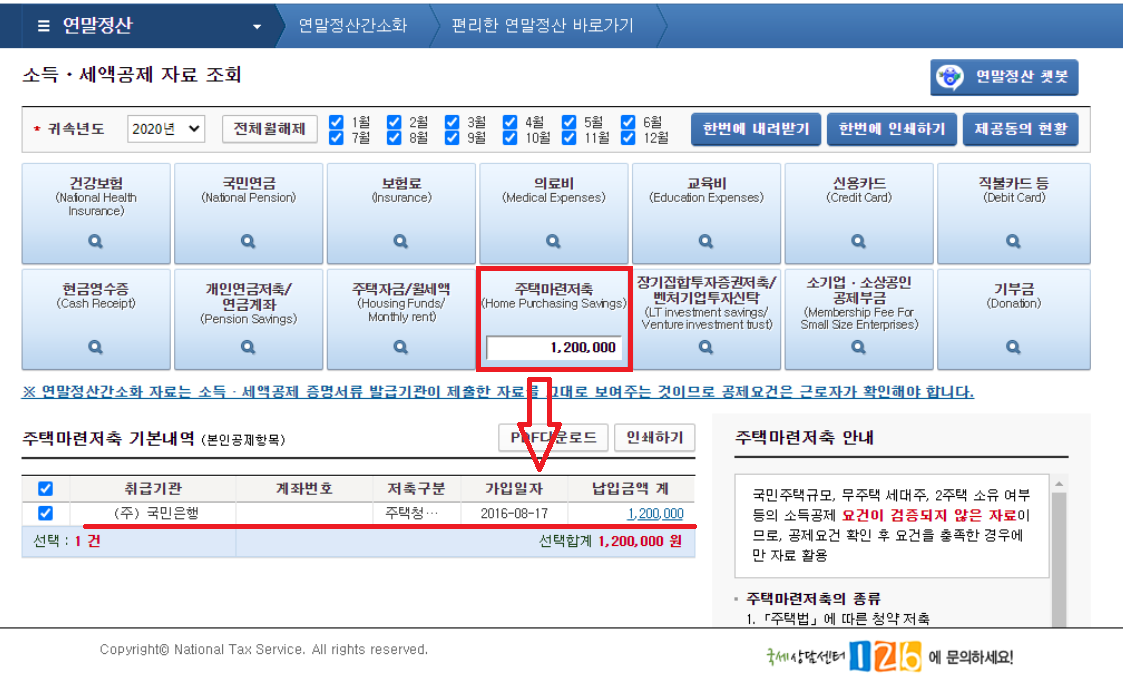
Task: Click magnifier under 보험료 card
Action: (400, 241)
